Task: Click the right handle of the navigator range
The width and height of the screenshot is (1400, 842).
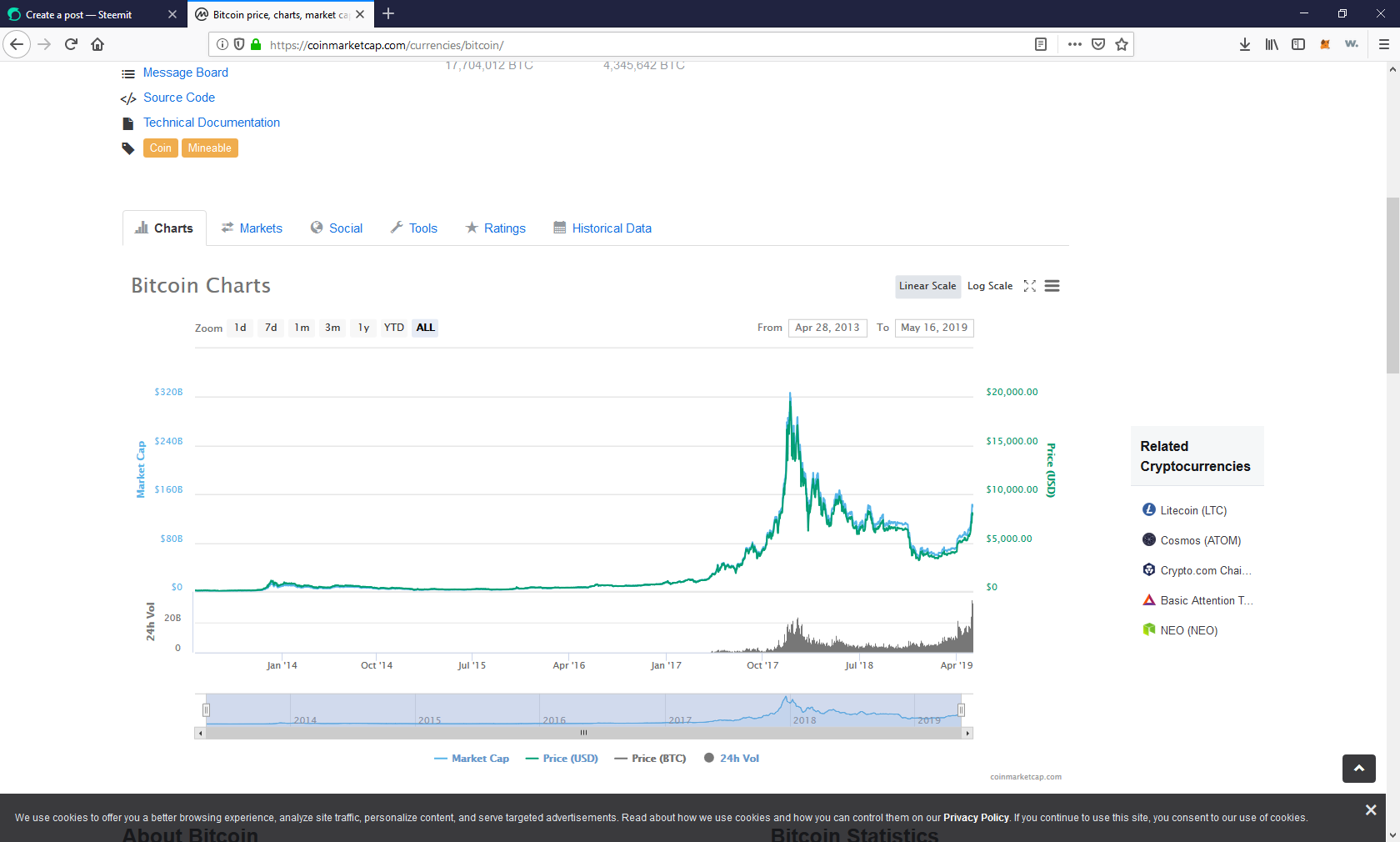Action: tap(961, 710)
